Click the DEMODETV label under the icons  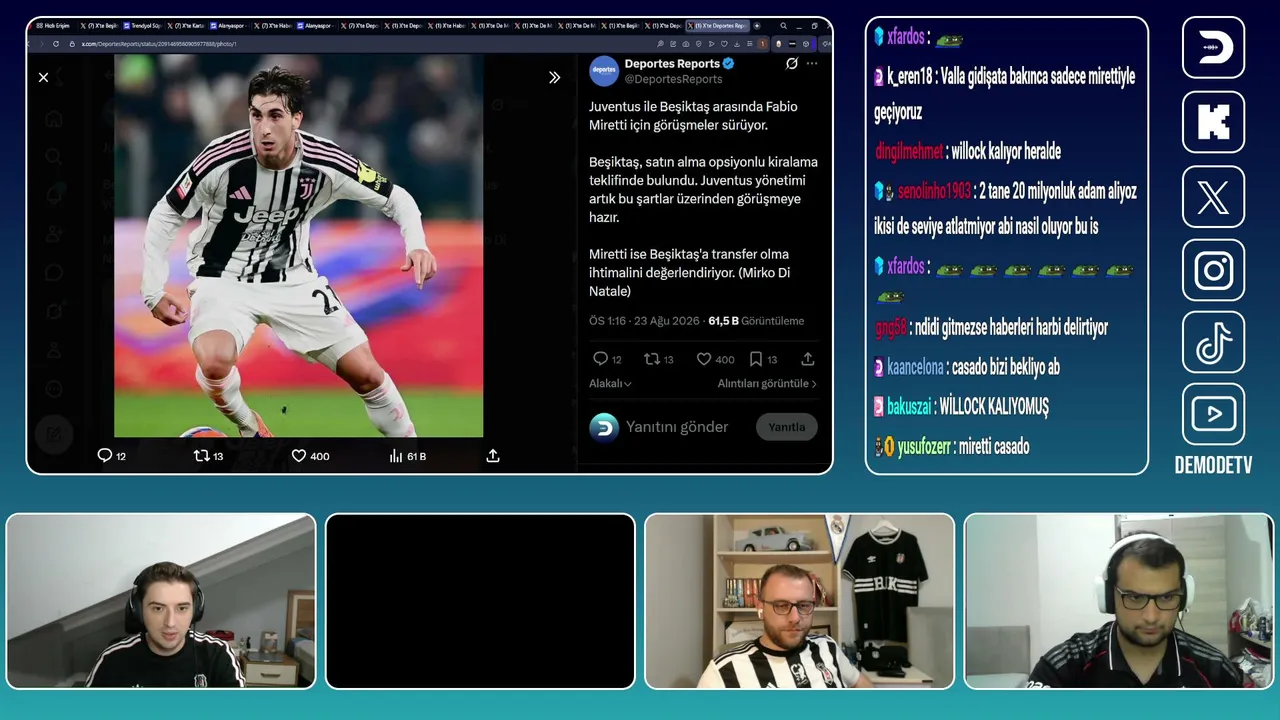click(x=1213, y=467)
